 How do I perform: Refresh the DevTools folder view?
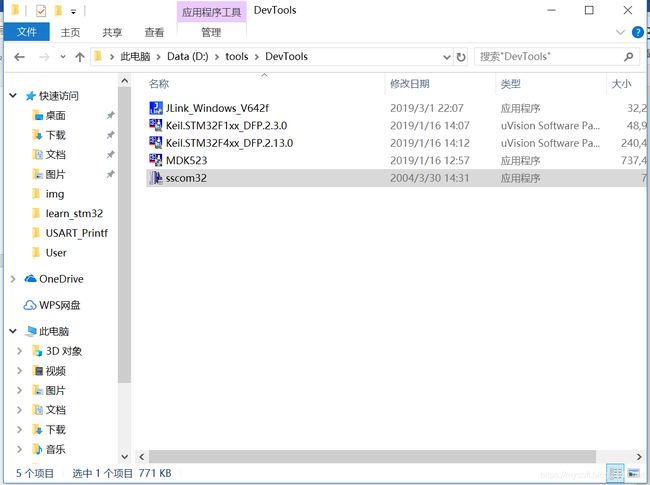pos(461,57)
